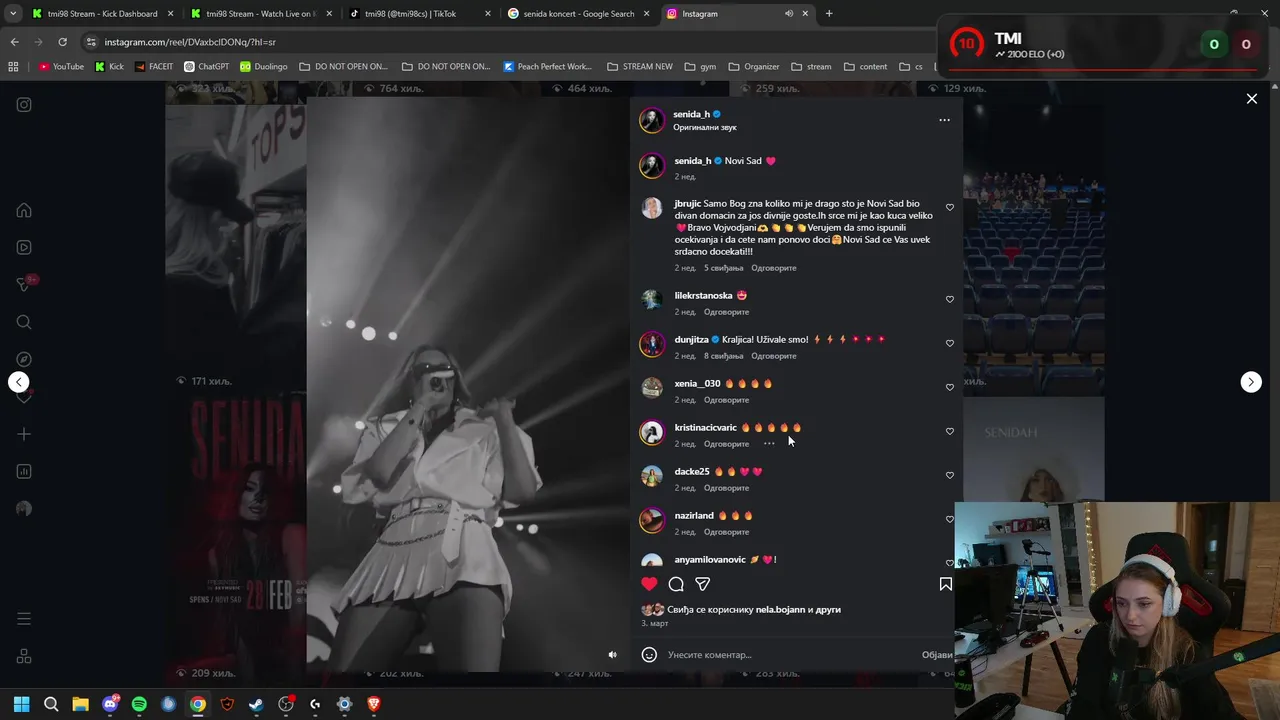Click the Create plus icon in sidebar

(24, 434)
